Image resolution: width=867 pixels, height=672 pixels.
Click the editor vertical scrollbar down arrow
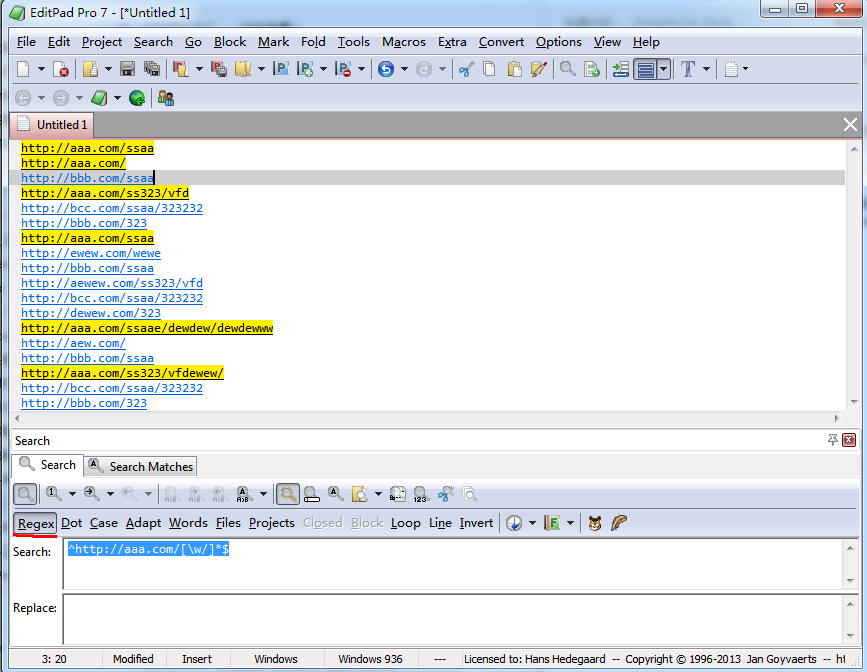[x=854, y=402]
